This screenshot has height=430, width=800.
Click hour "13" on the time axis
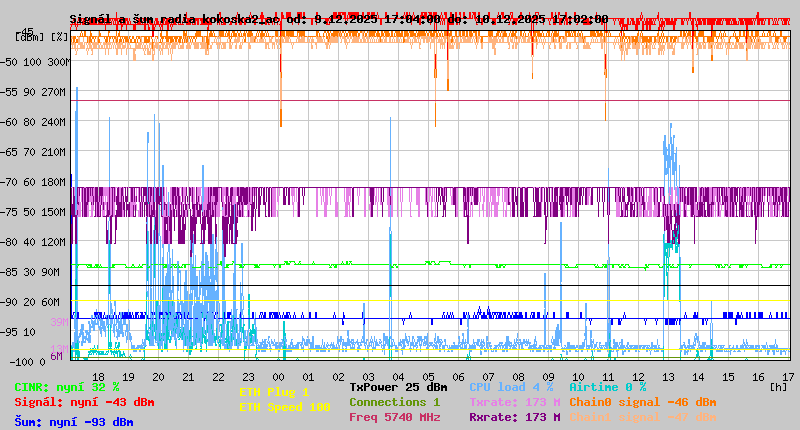[668, 377]
